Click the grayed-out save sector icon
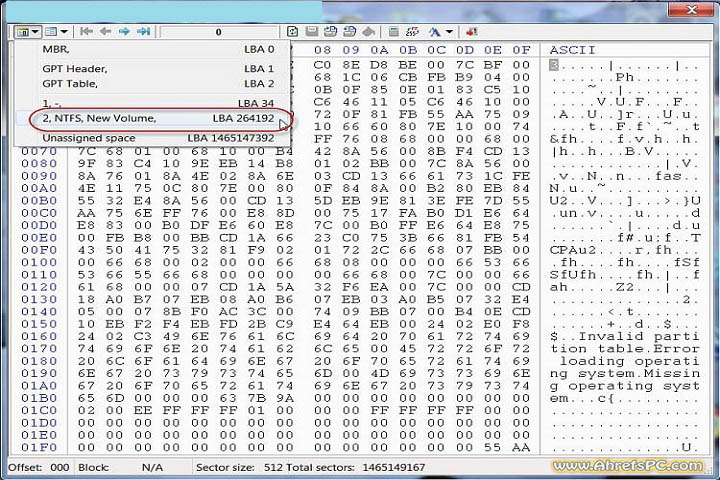Screen dimensions: 720x480 coord(312,31)
